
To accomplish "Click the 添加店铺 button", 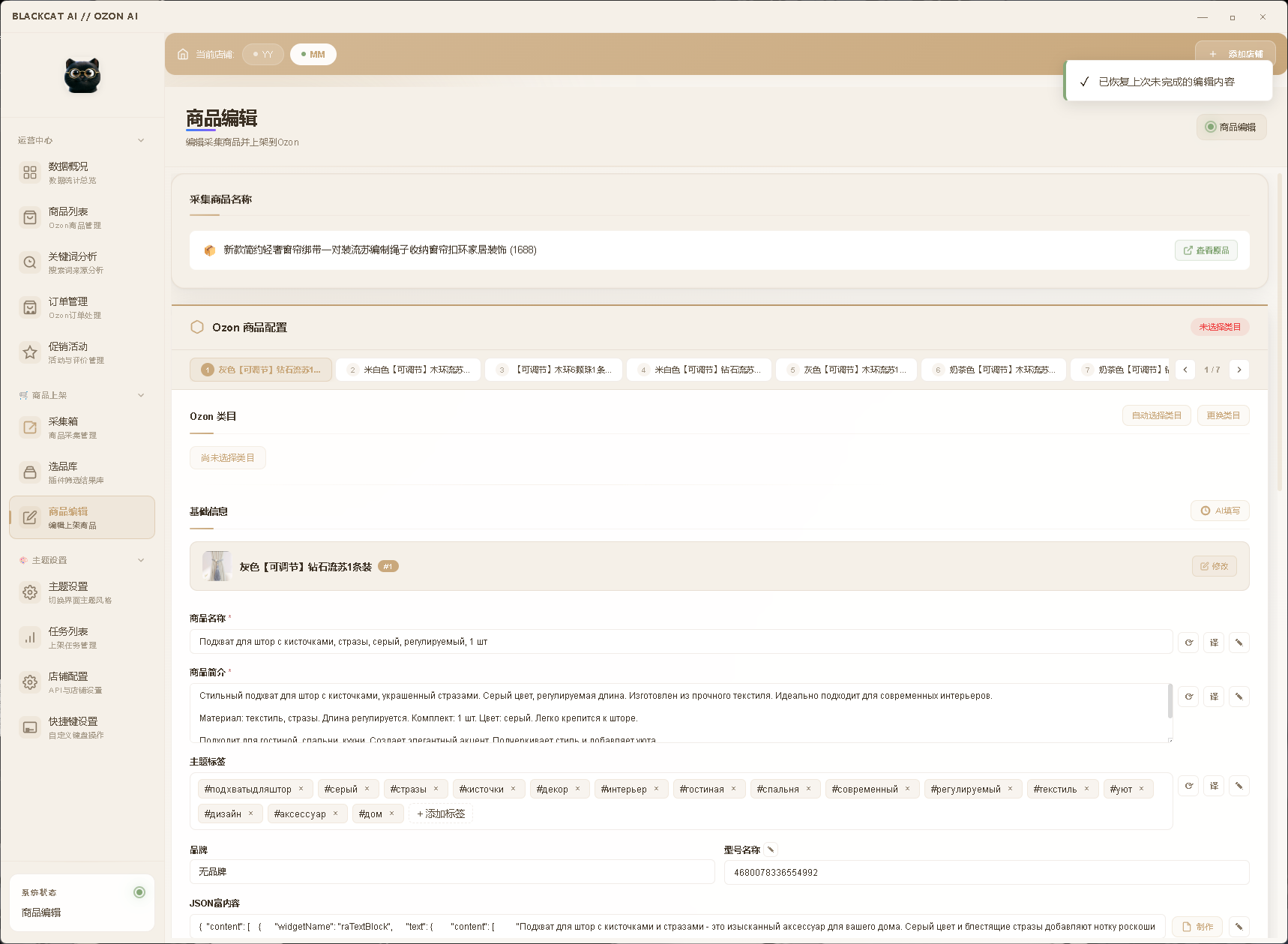I will tap(1236, 54).
